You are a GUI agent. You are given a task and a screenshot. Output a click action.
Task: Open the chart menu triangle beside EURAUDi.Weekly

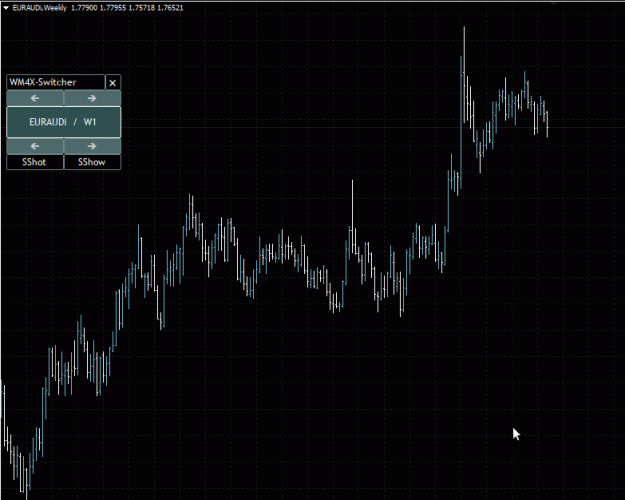pos(6,8)
